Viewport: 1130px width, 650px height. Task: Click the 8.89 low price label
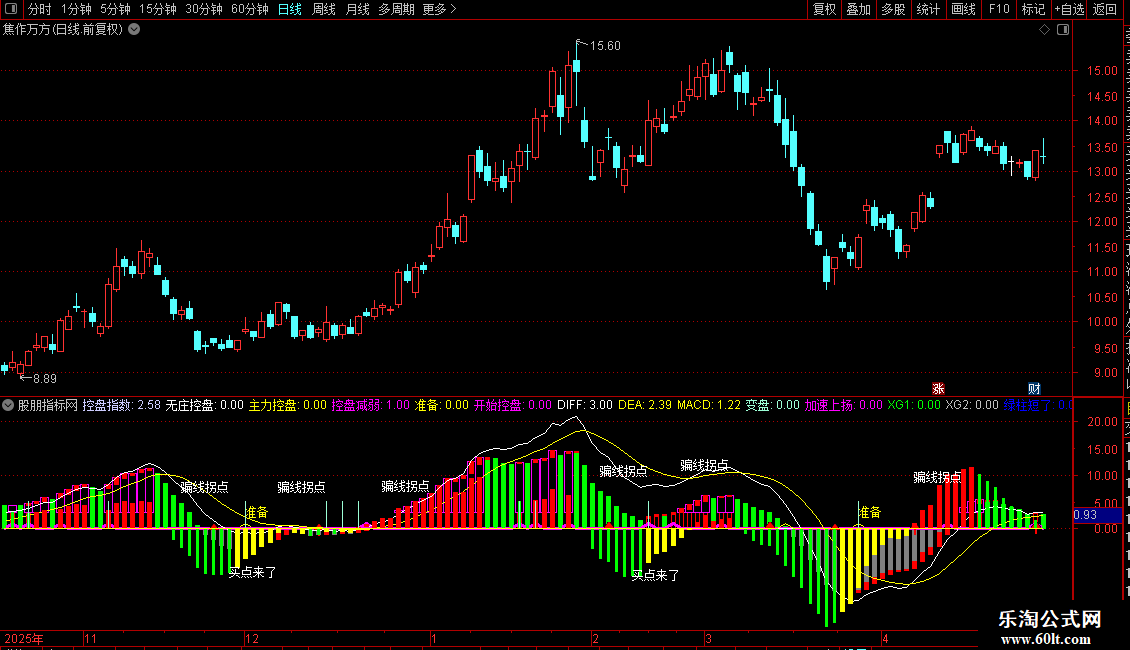45,378
